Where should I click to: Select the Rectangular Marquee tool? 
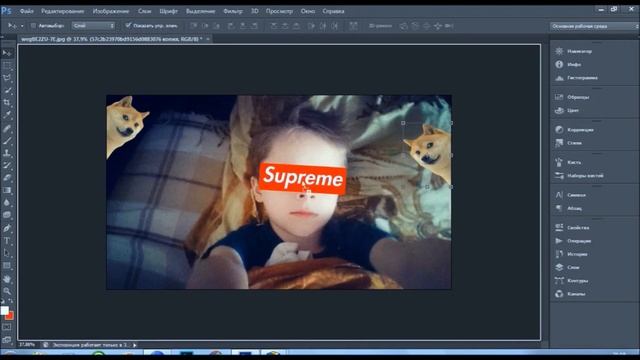[x=7, y=65]
